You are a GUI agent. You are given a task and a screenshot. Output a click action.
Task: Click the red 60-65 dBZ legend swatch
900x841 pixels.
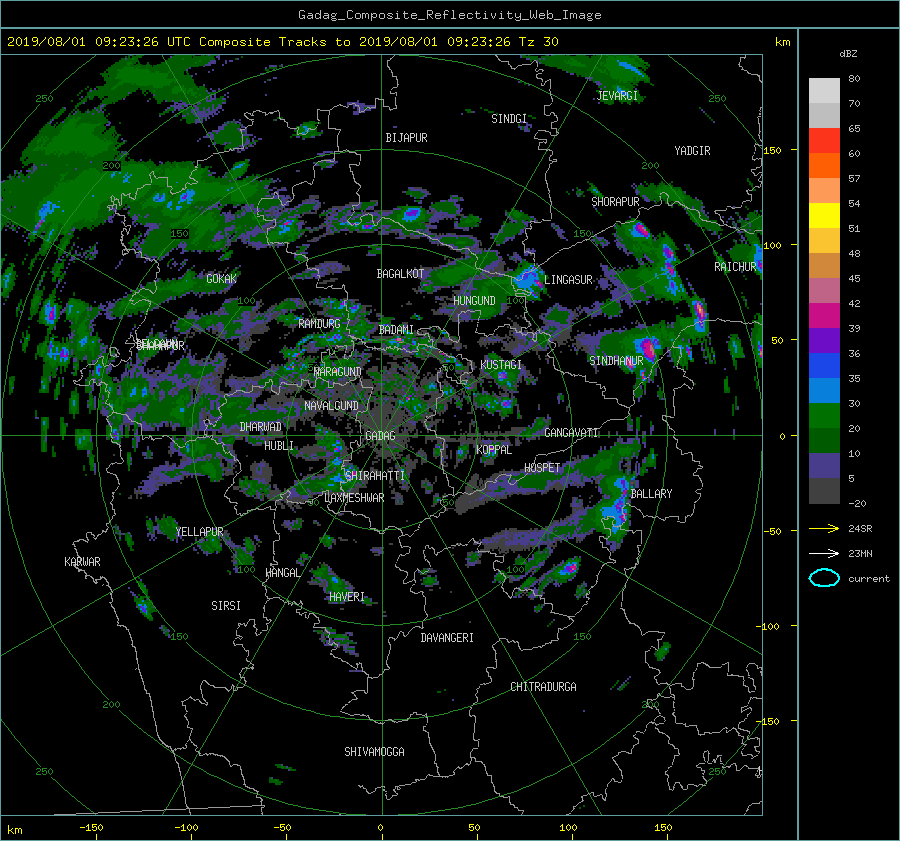click(x=824, y=141)
